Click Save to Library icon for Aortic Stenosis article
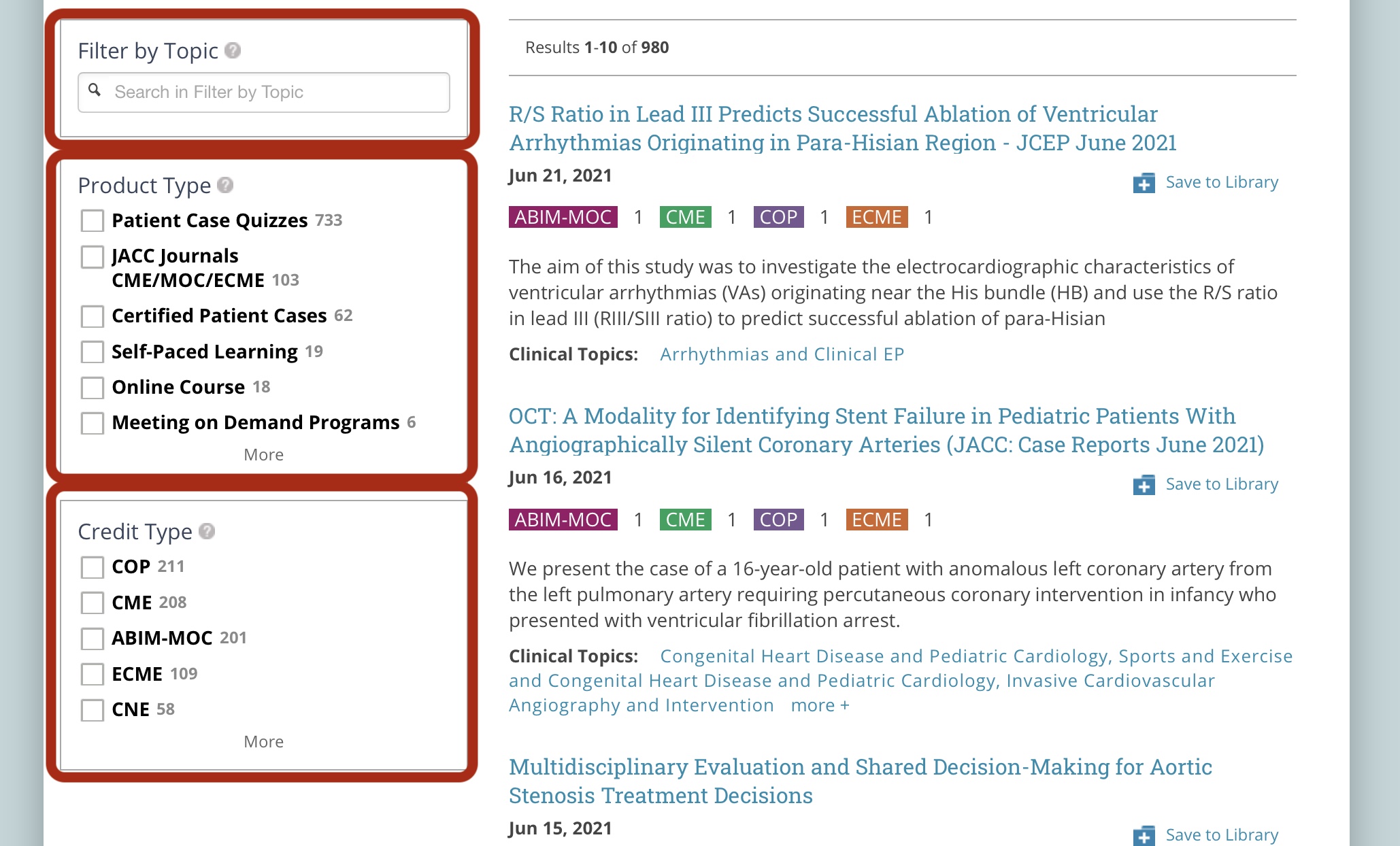1400x846 pixels. click(1144, 835)
